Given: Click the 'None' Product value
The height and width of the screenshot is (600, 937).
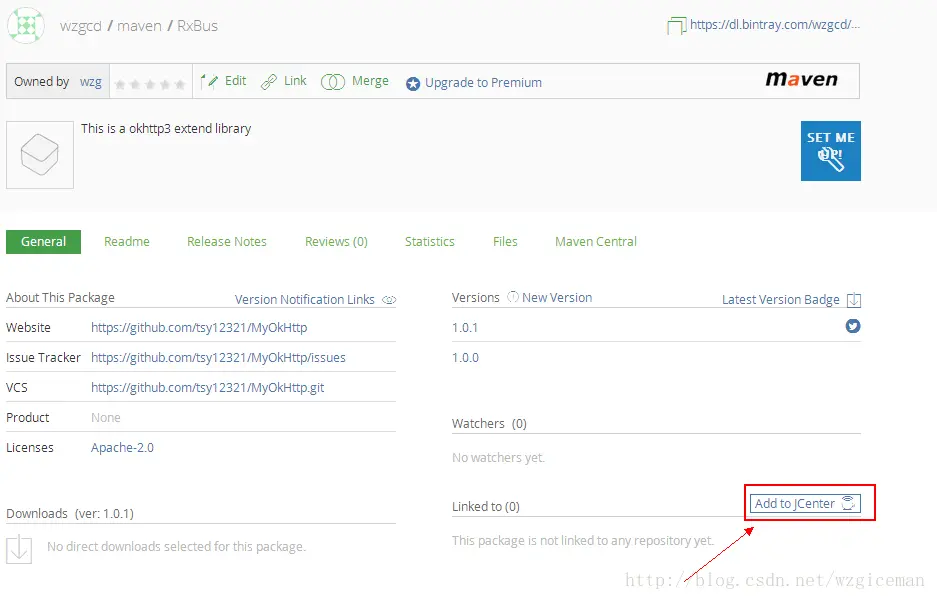Looking at the screenshot, I should click(106, 418).
